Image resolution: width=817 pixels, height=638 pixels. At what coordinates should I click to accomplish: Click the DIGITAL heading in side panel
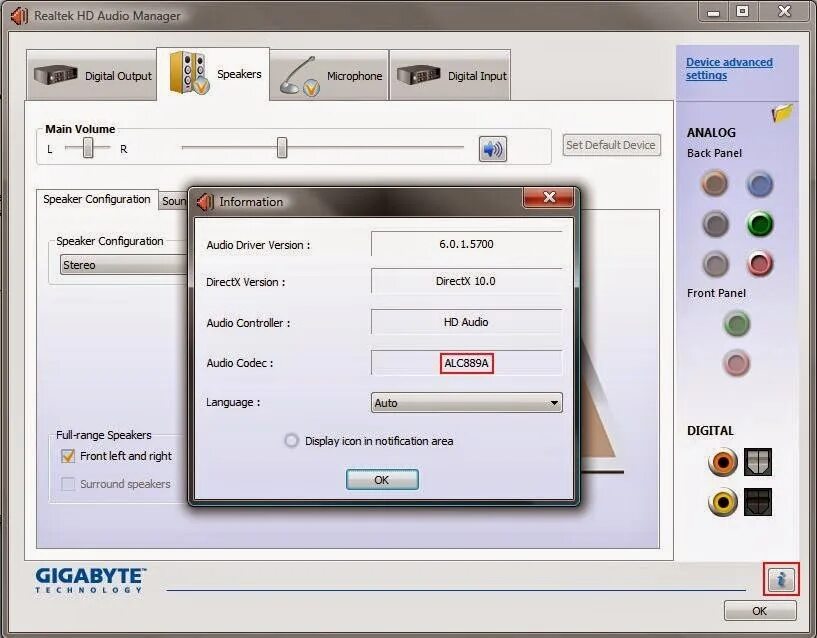[x=710, y=431]
